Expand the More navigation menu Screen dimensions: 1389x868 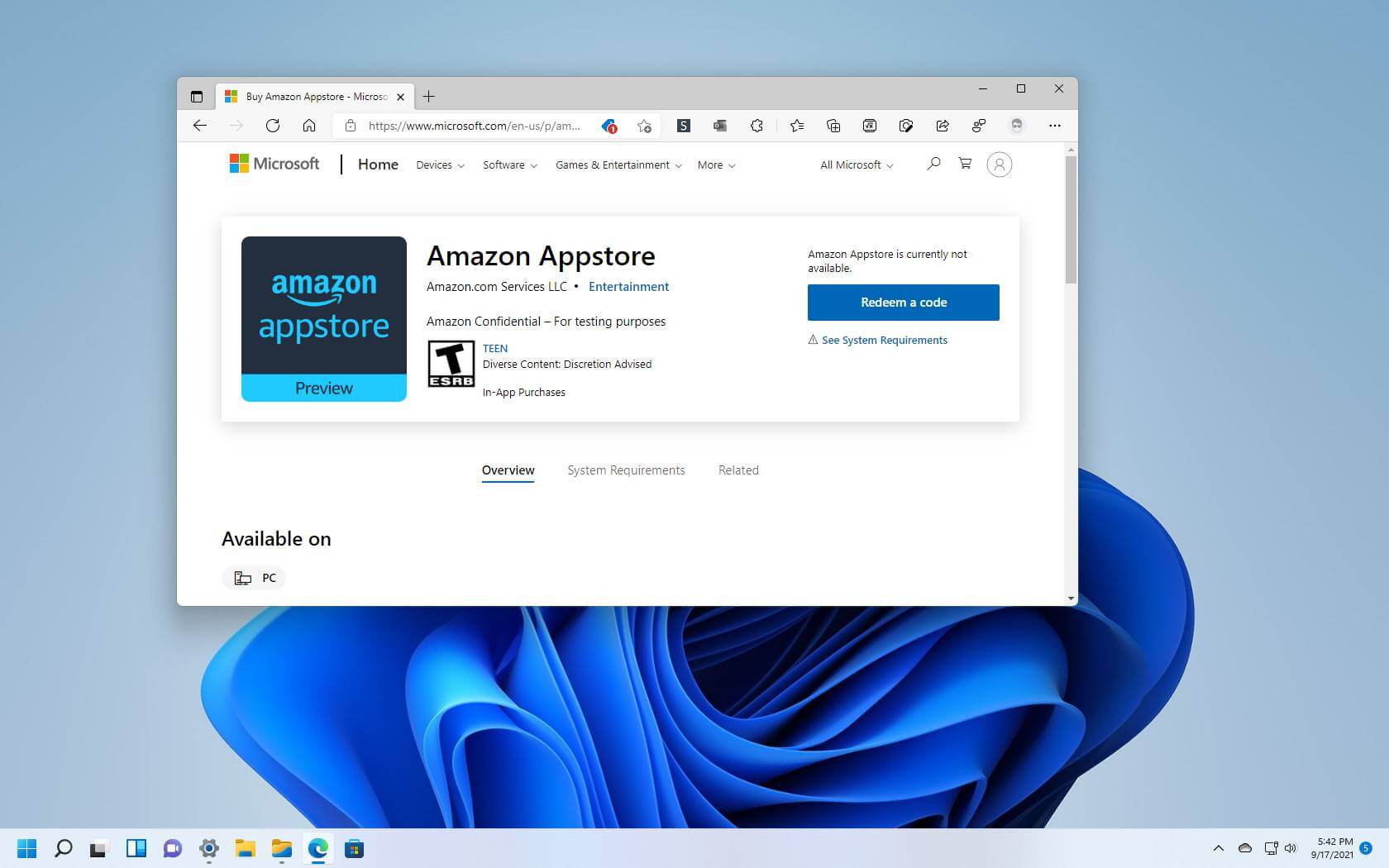click(x=715, y=165)
